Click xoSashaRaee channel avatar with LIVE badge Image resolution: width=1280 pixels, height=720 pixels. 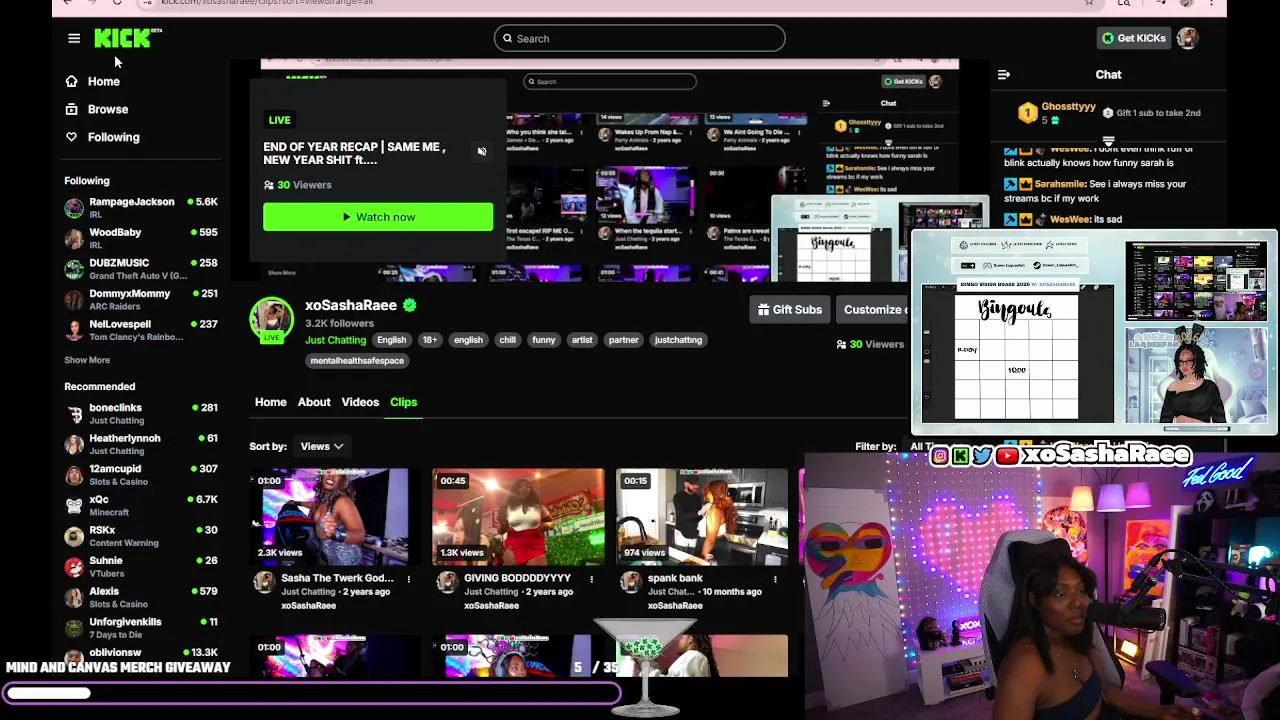click(271, 320)
